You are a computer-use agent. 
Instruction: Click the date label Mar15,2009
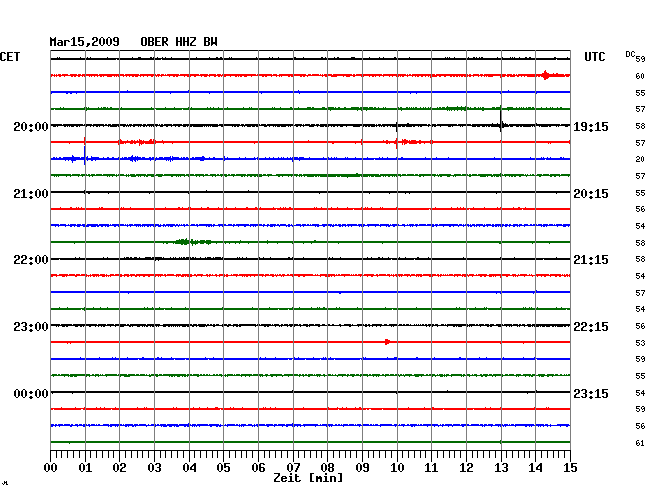pos(84,42)
